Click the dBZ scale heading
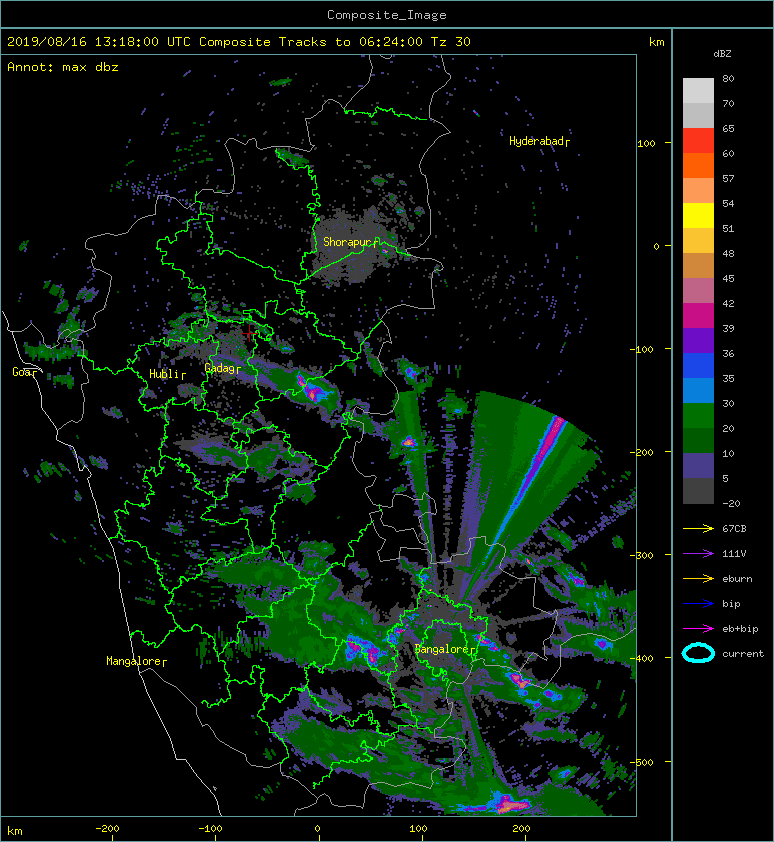This screenshot has width=774, height=842. [x=722, y=54]
